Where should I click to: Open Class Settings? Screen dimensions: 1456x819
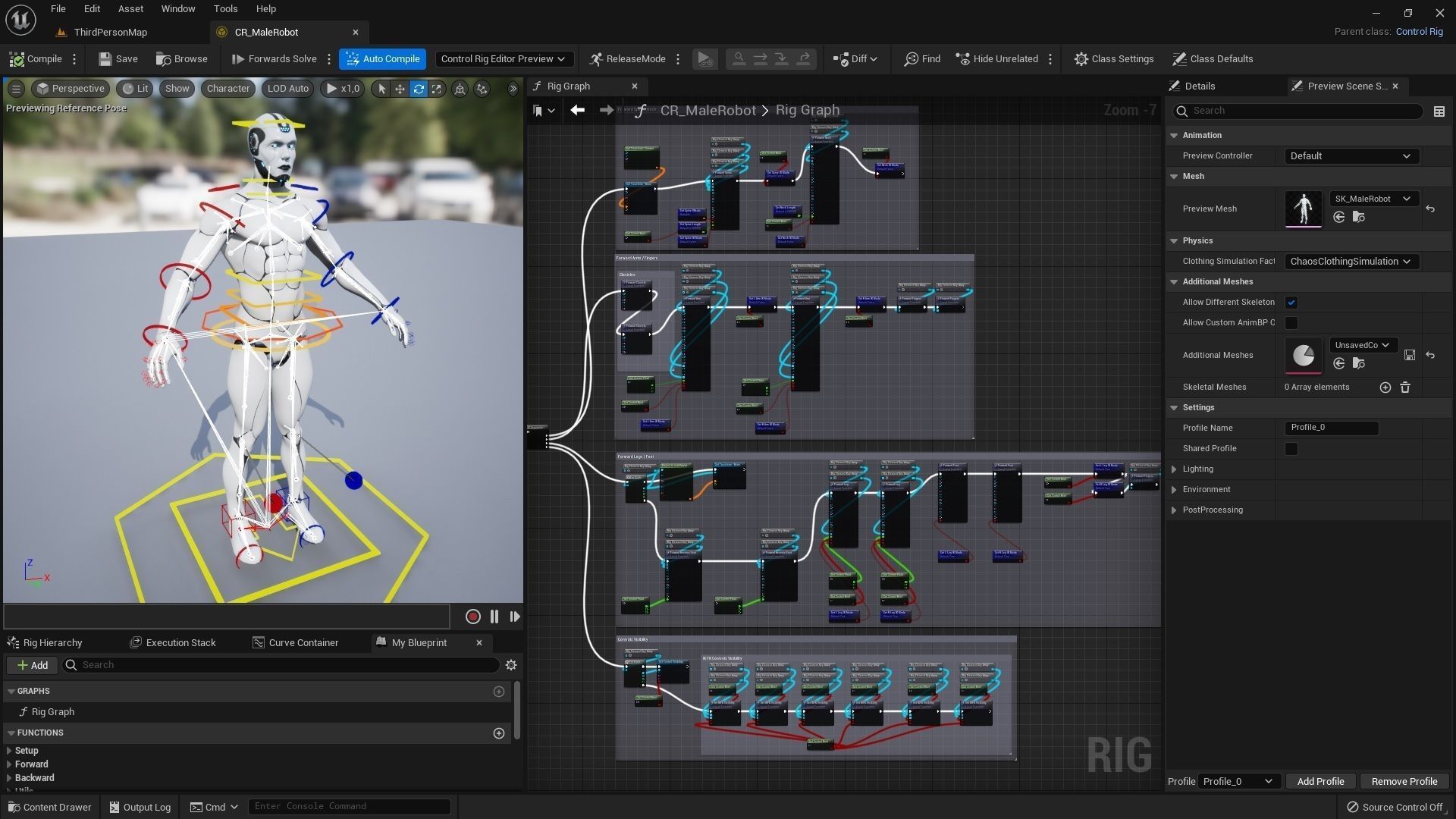coord(1113,58)
